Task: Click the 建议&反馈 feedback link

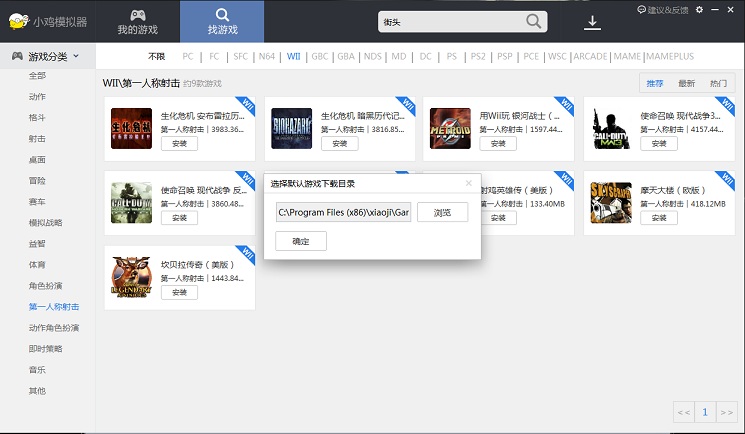Action: [663, 9]
